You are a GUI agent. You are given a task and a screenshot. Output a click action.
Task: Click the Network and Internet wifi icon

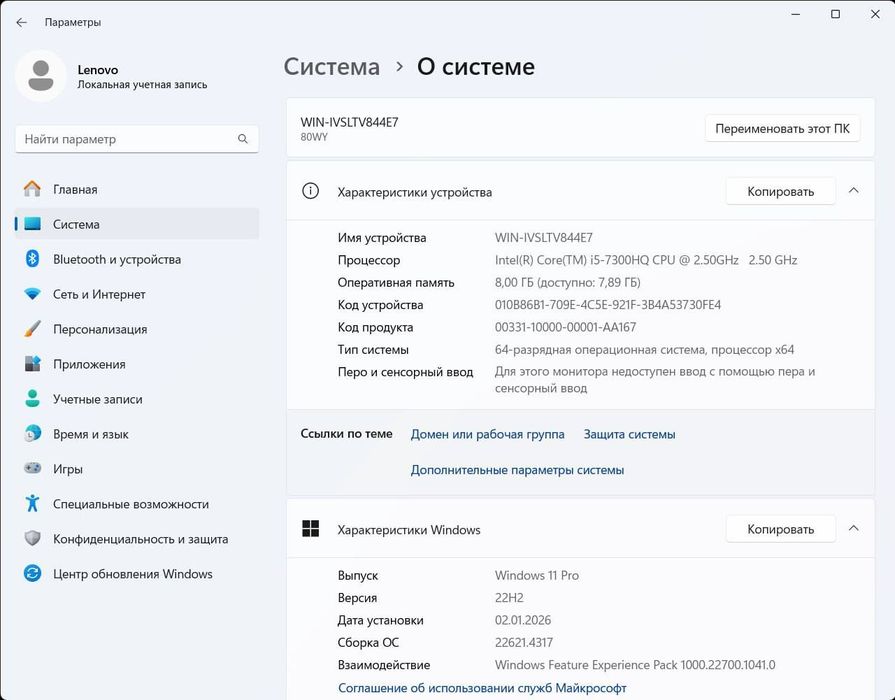coord(32,294)
